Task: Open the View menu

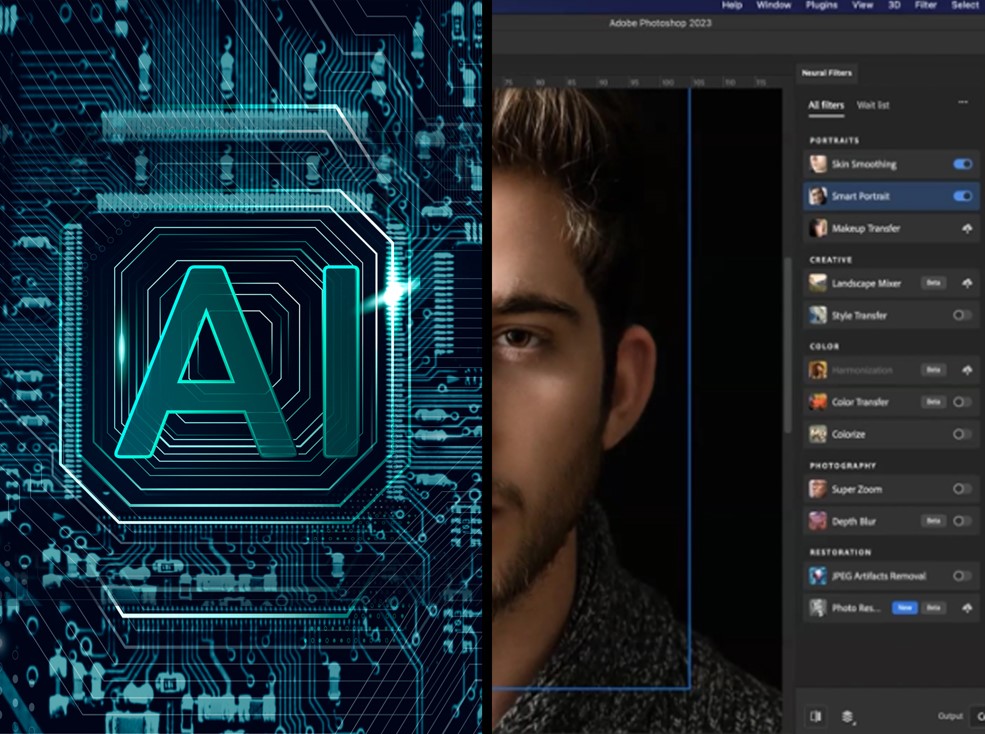Action: click(863, 5)
